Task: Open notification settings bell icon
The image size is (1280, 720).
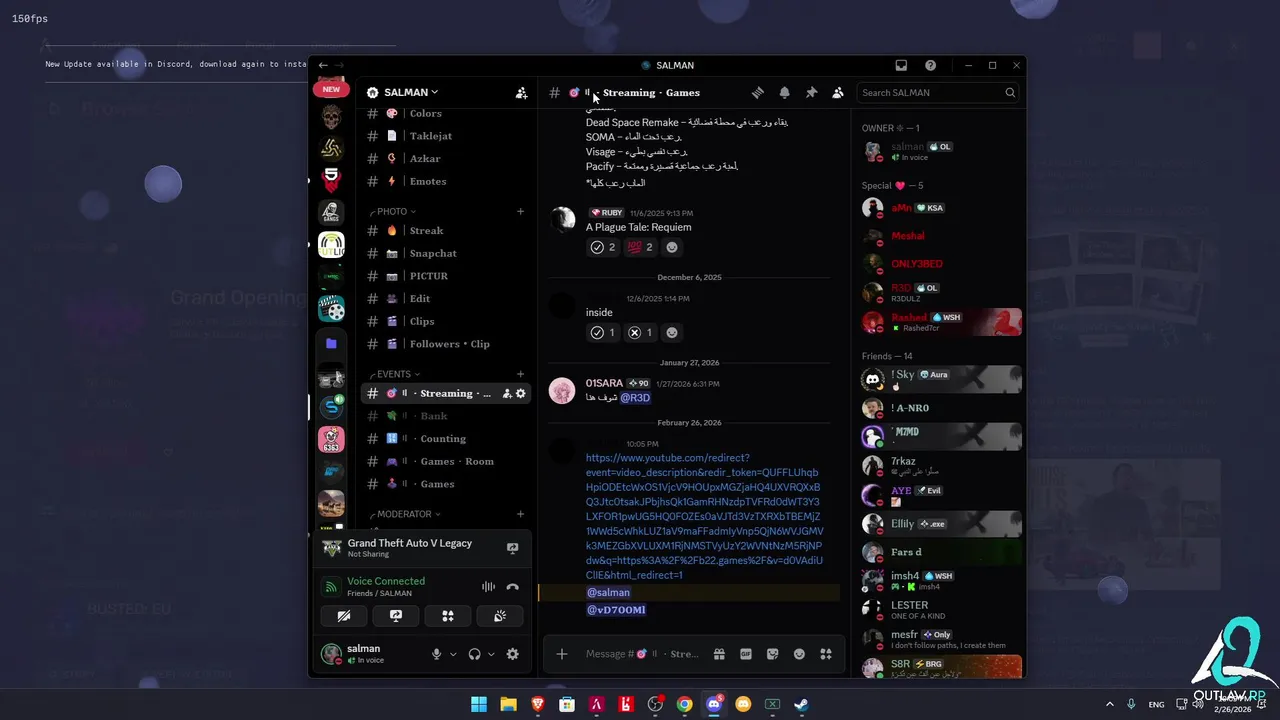Action: 785,93
